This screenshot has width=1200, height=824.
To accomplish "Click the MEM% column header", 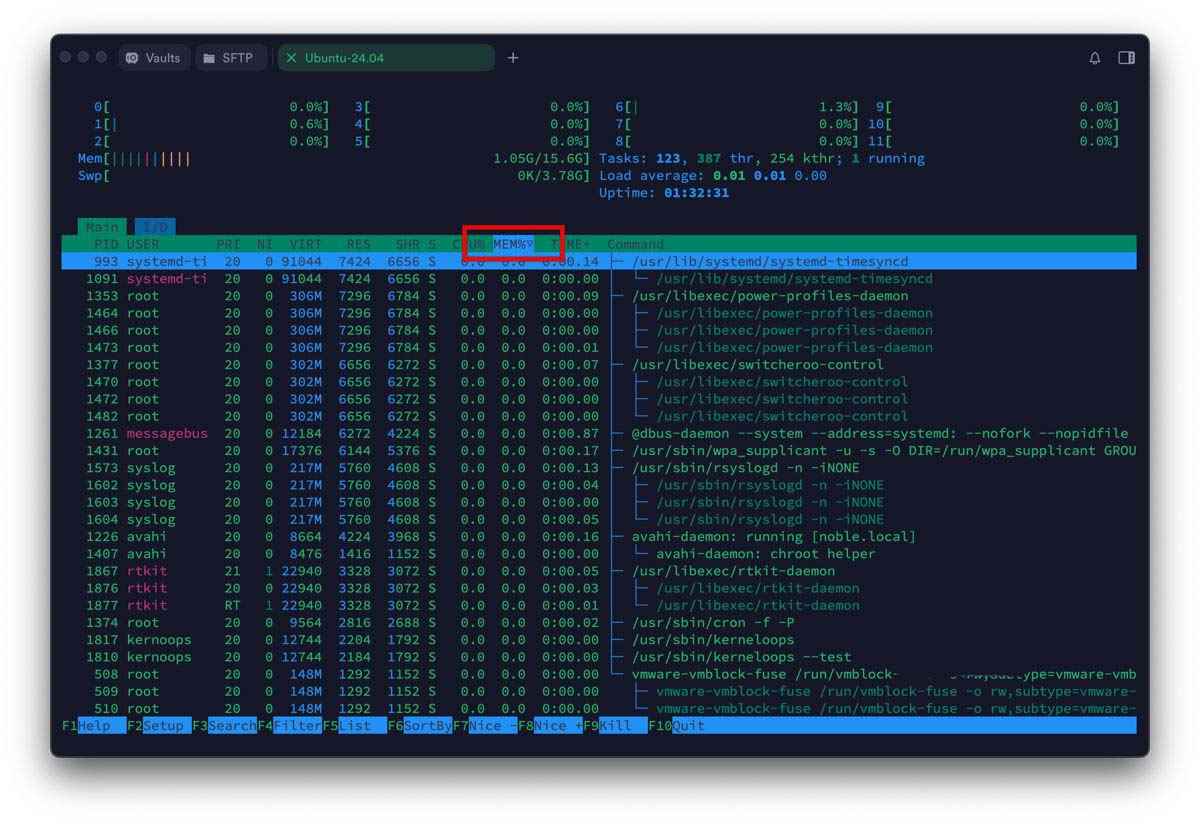I will tap(513, 244).
